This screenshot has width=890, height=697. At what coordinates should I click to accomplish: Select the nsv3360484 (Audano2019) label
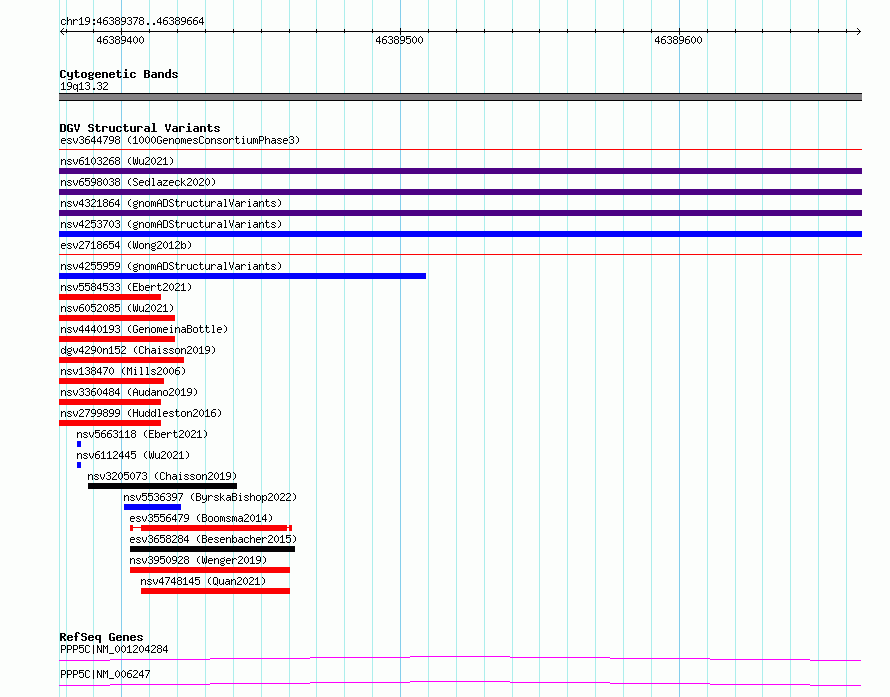[x=129, y=392]
